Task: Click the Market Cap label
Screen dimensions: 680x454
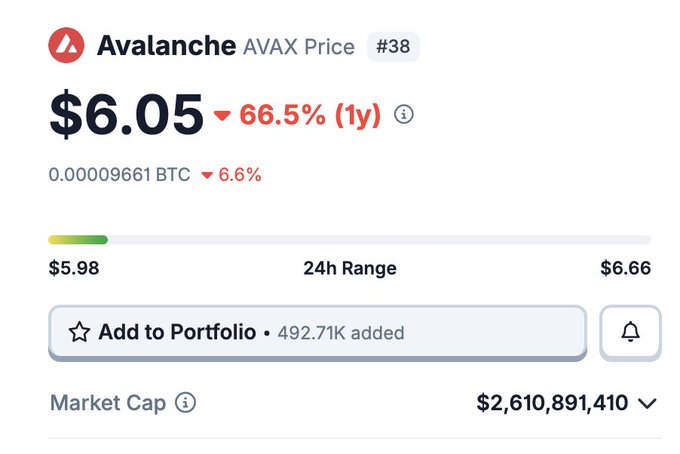Action: pyautogui.click(x=108, y=403)
